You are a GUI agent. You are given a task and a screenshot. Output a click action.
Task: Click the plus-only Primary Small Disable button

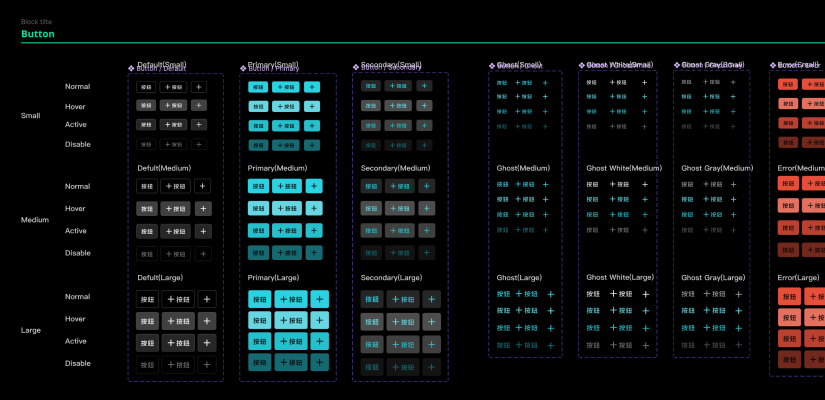coord(312,145)
